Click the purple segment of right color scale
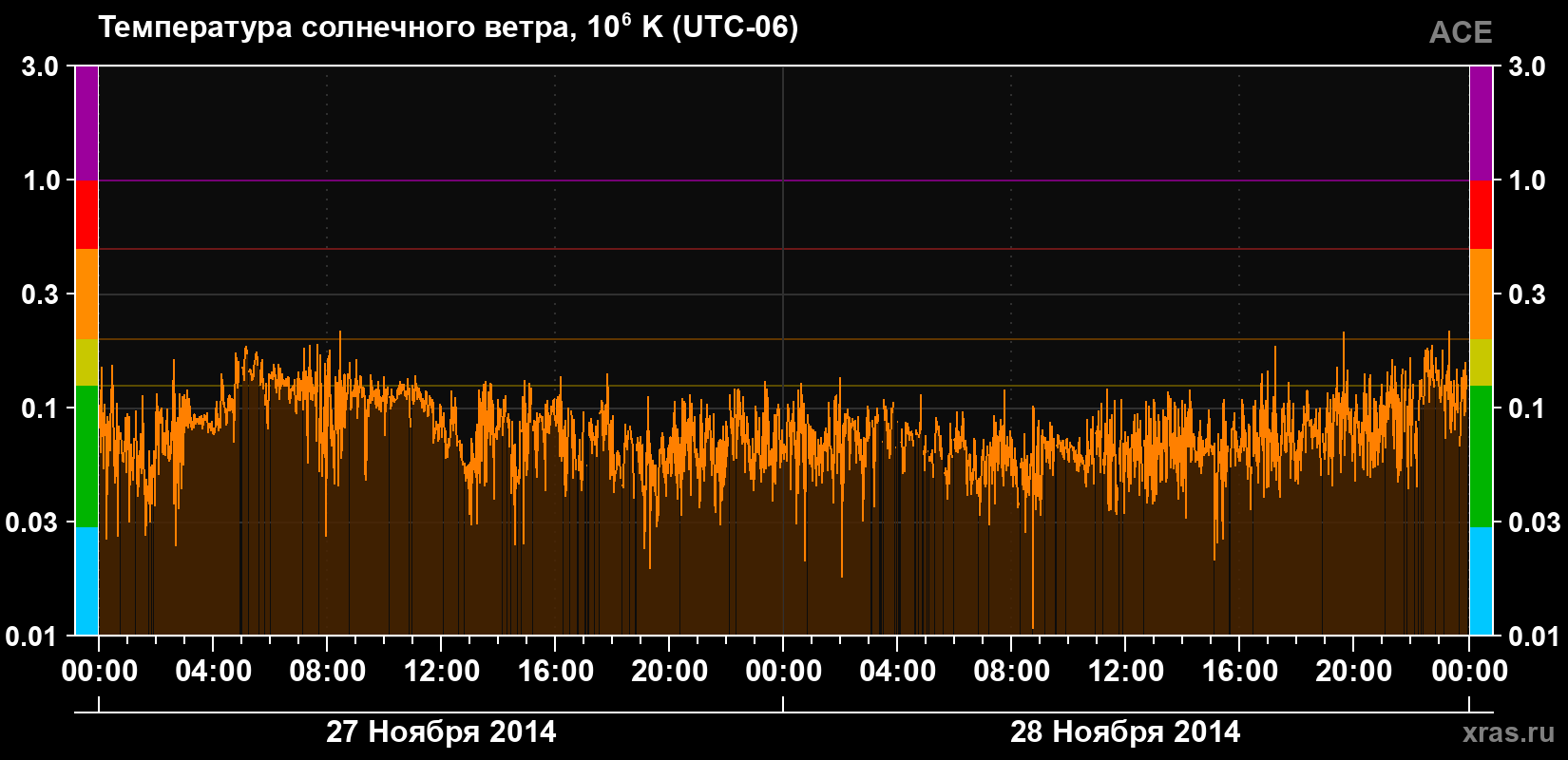The height and width of the screenshot is (760, 1568). [1481, 123]
